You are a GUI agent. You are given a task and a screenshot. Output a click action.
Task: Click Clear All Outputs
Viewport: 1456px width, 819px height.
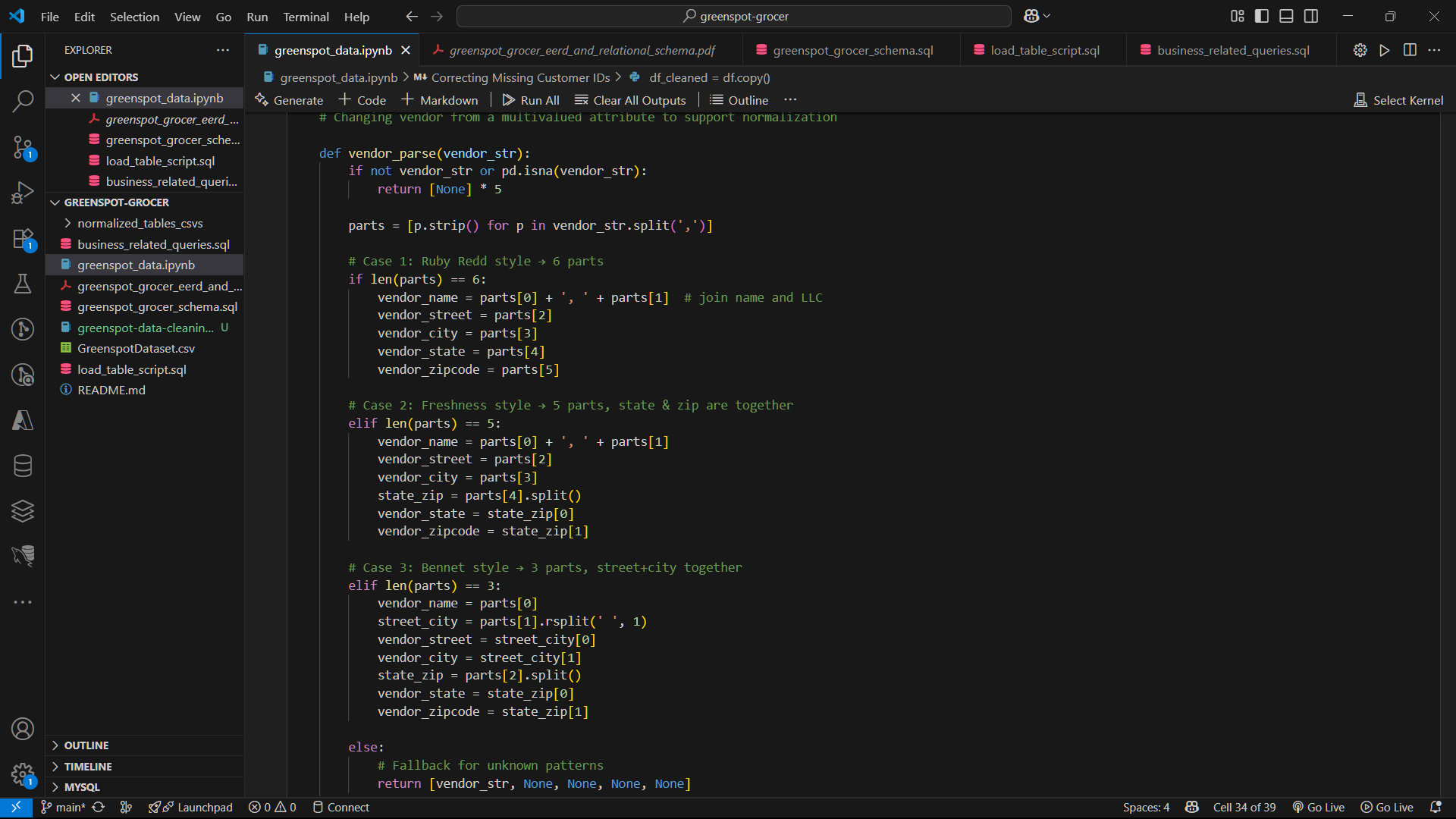coord(630,100)
